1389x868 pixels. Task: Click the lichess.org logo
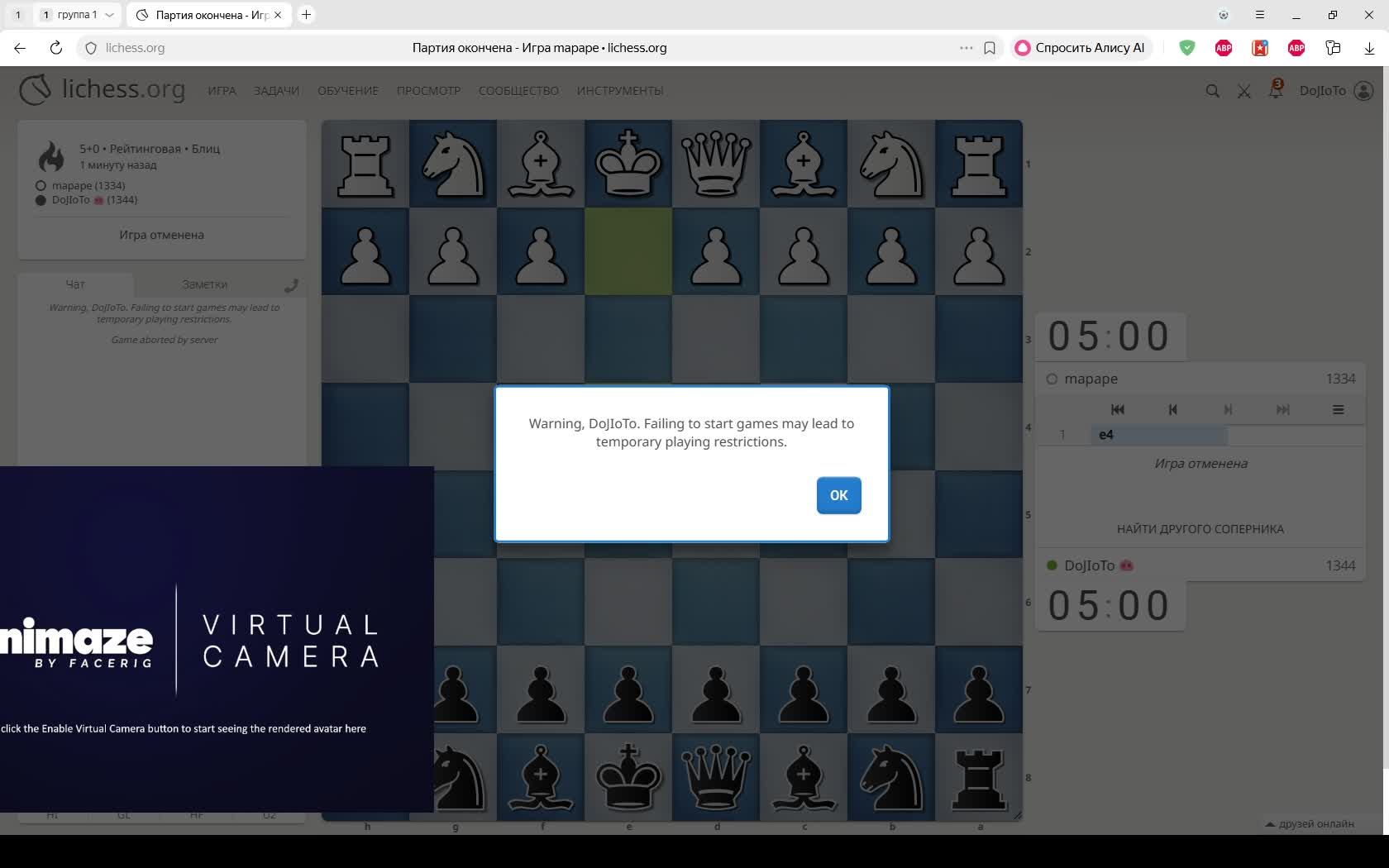coord(101,91)
